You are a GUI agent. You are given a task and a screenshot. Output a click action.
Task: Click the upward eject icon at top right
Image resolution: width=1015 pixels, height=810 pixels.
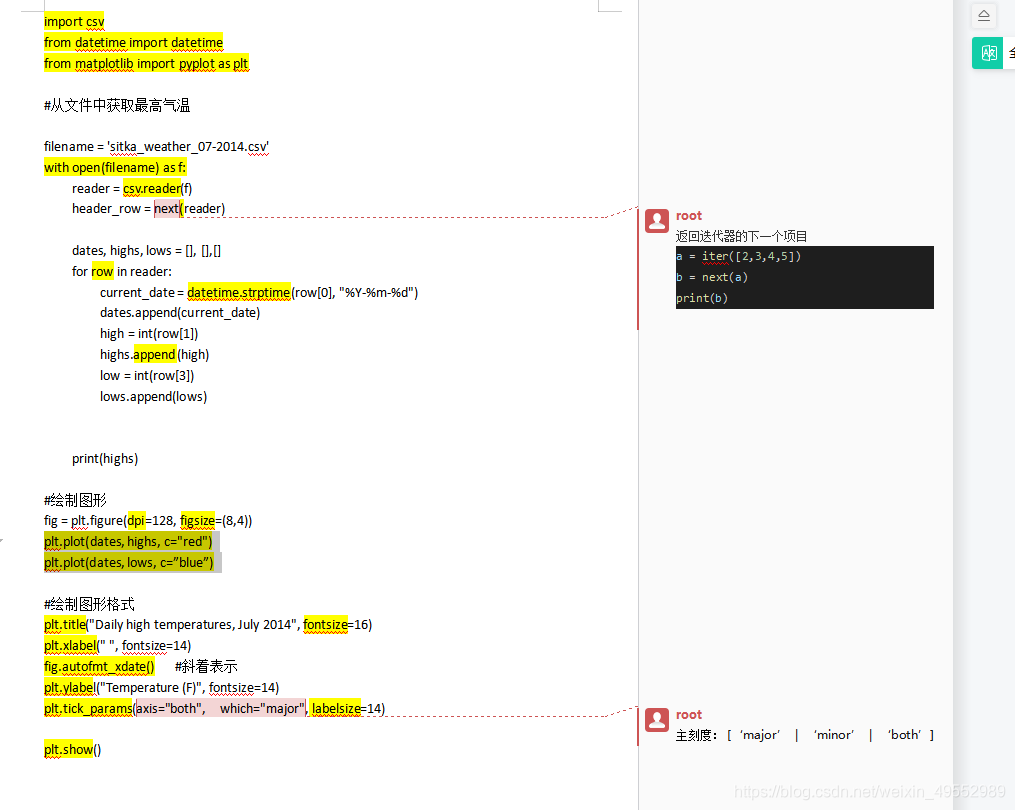pyautogui.click(x=983, y=16)
